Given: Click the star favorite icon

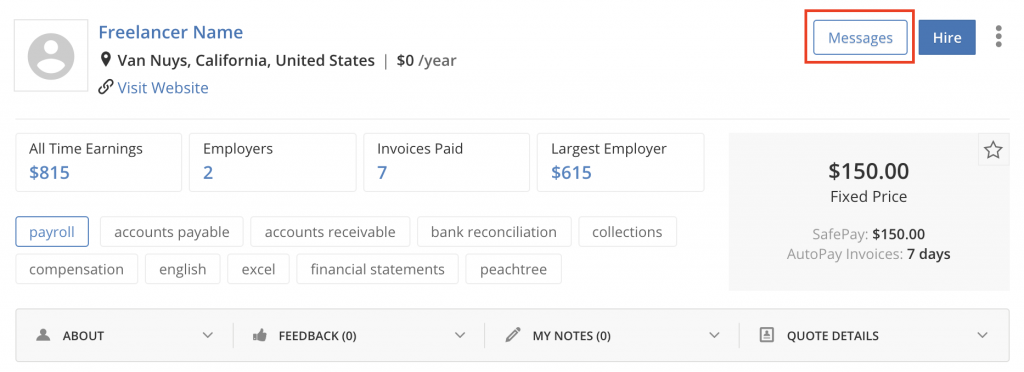Looking at the screenshot, I should [x=993, y=151].
